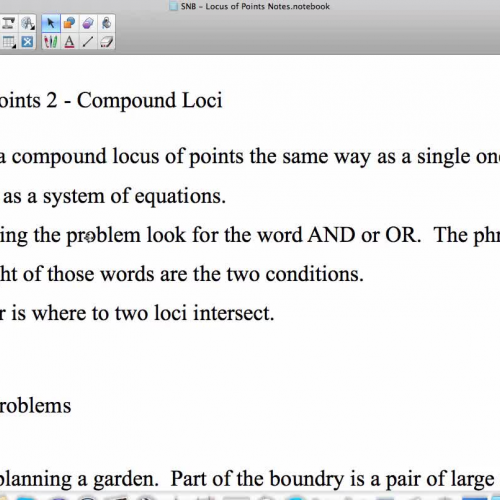Activate the Eraser tool

[106, 42]
